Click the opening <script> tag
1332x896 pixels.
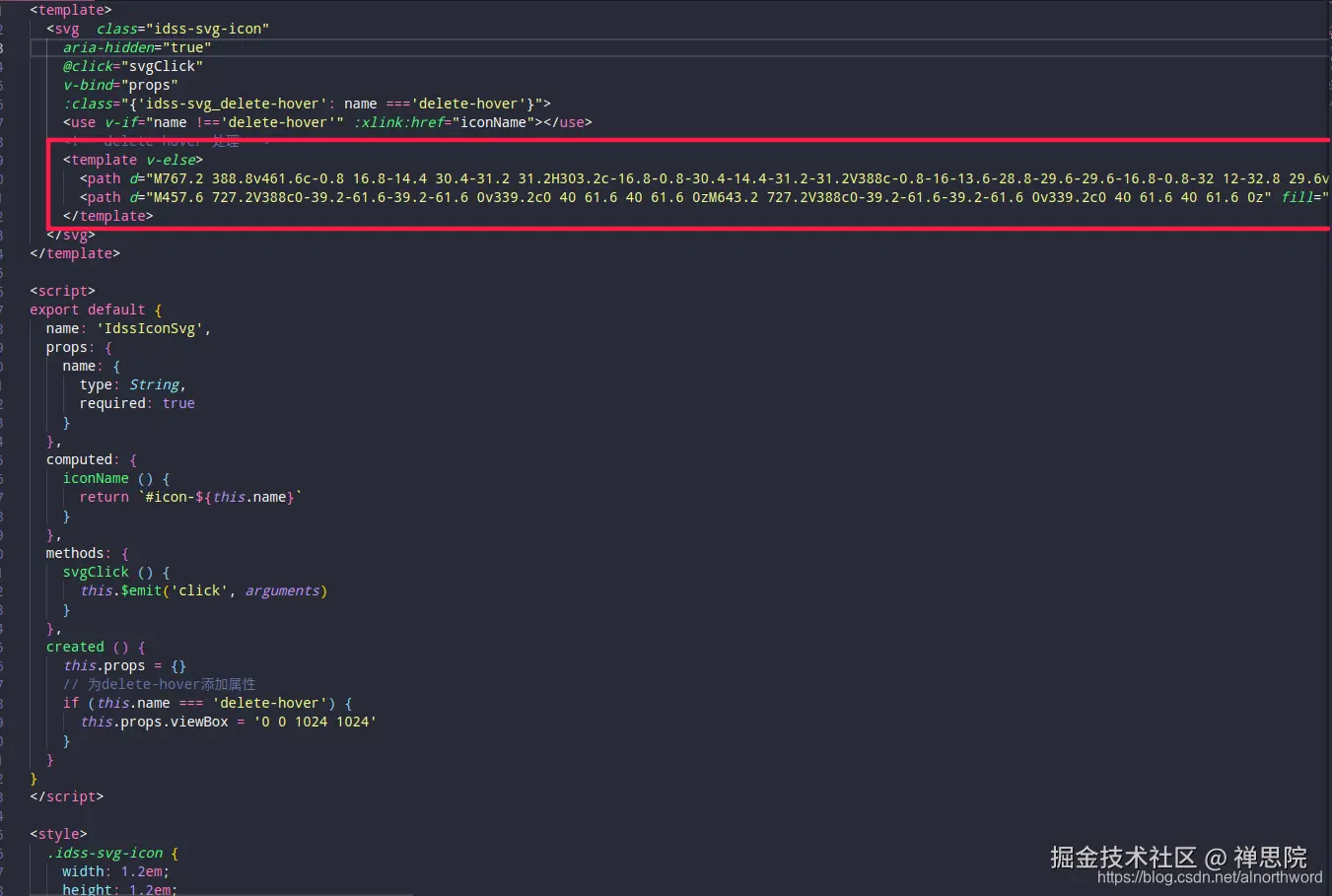(63, 291)
